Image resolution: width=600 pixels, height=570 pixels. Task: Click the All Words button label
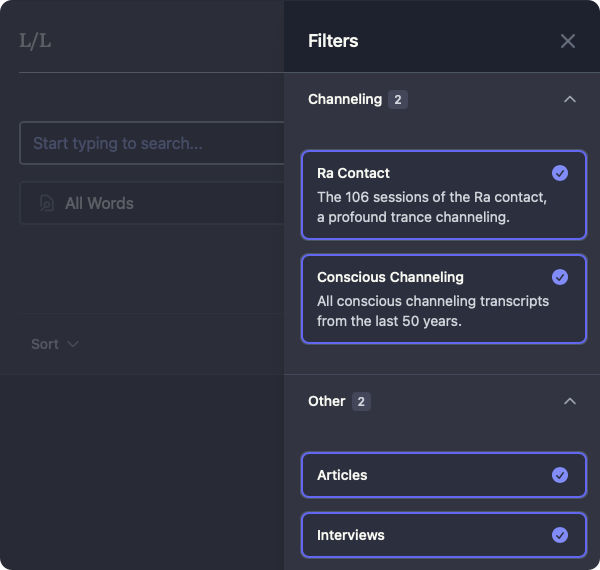(99, 203)
